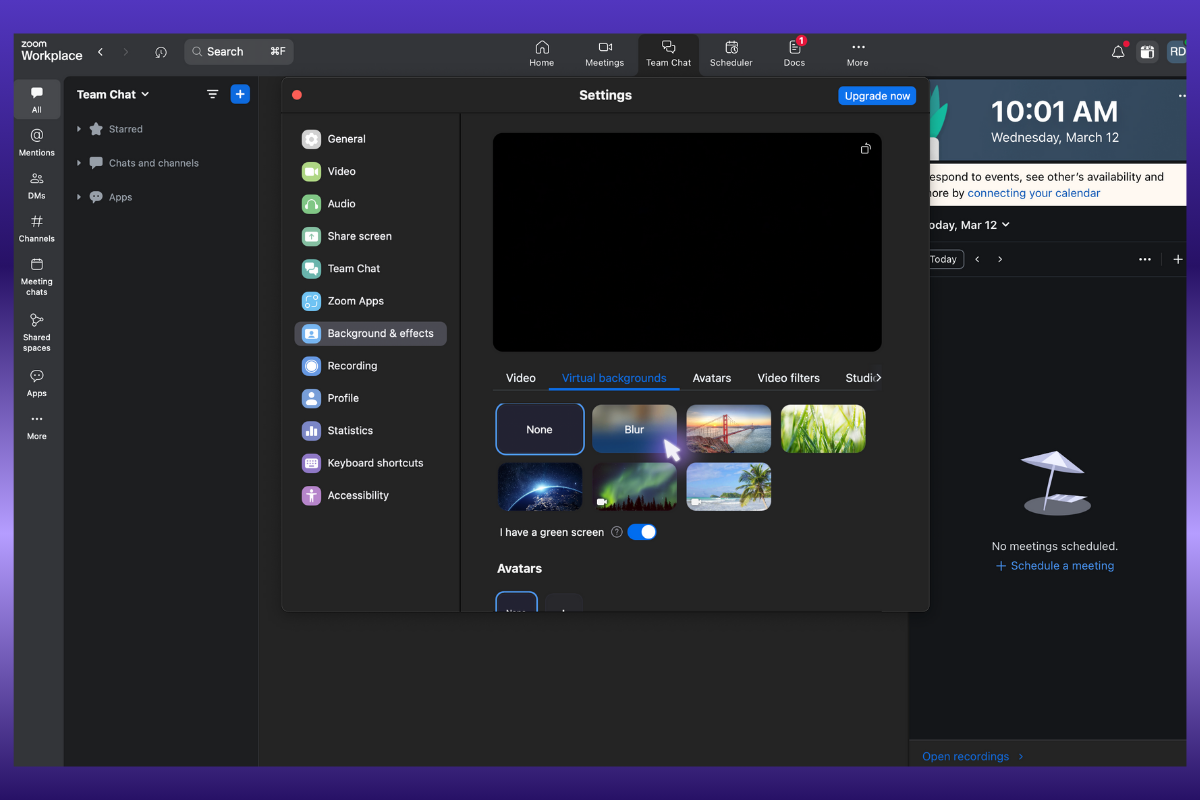Screen dimensions: 1200x800
Task: Select the Earth from space background
Action: click(x=540, y=487)
